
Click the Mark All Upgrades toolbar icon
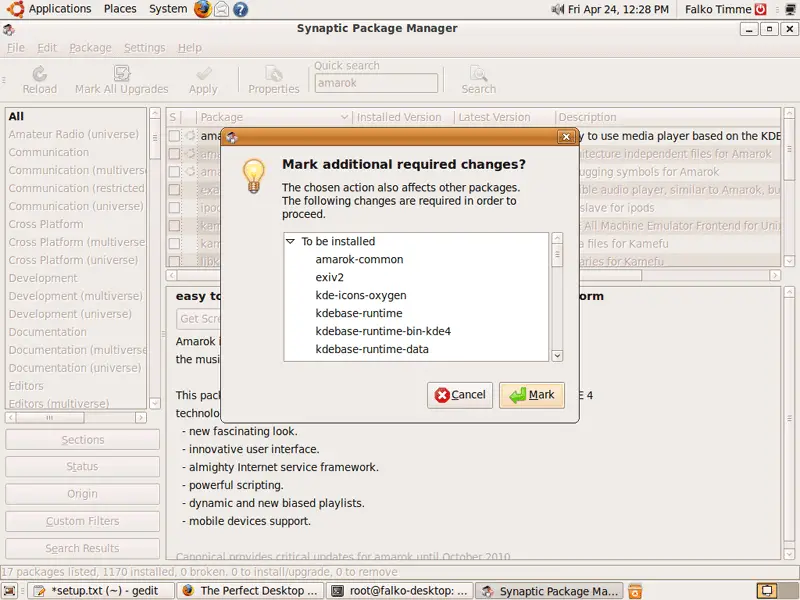[x=121, y=74]
